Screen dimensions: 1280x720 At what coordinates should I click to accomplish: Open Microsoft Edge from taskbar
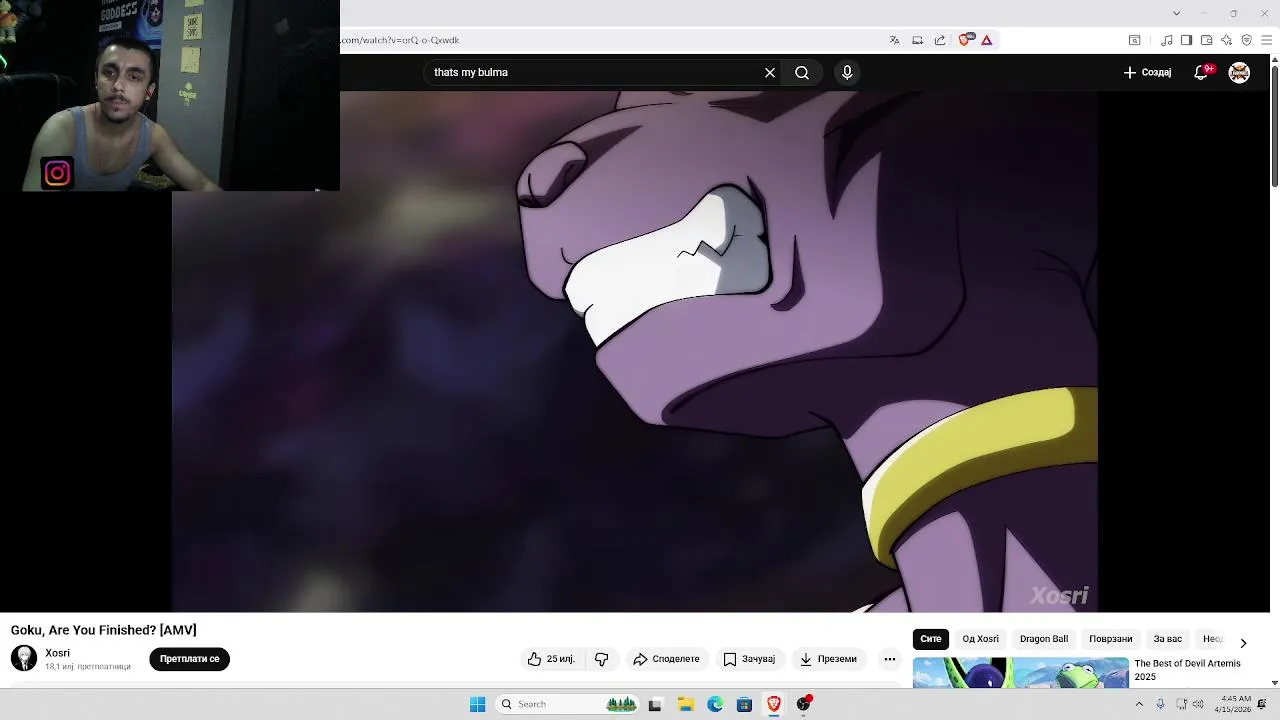tap(715, 704)
